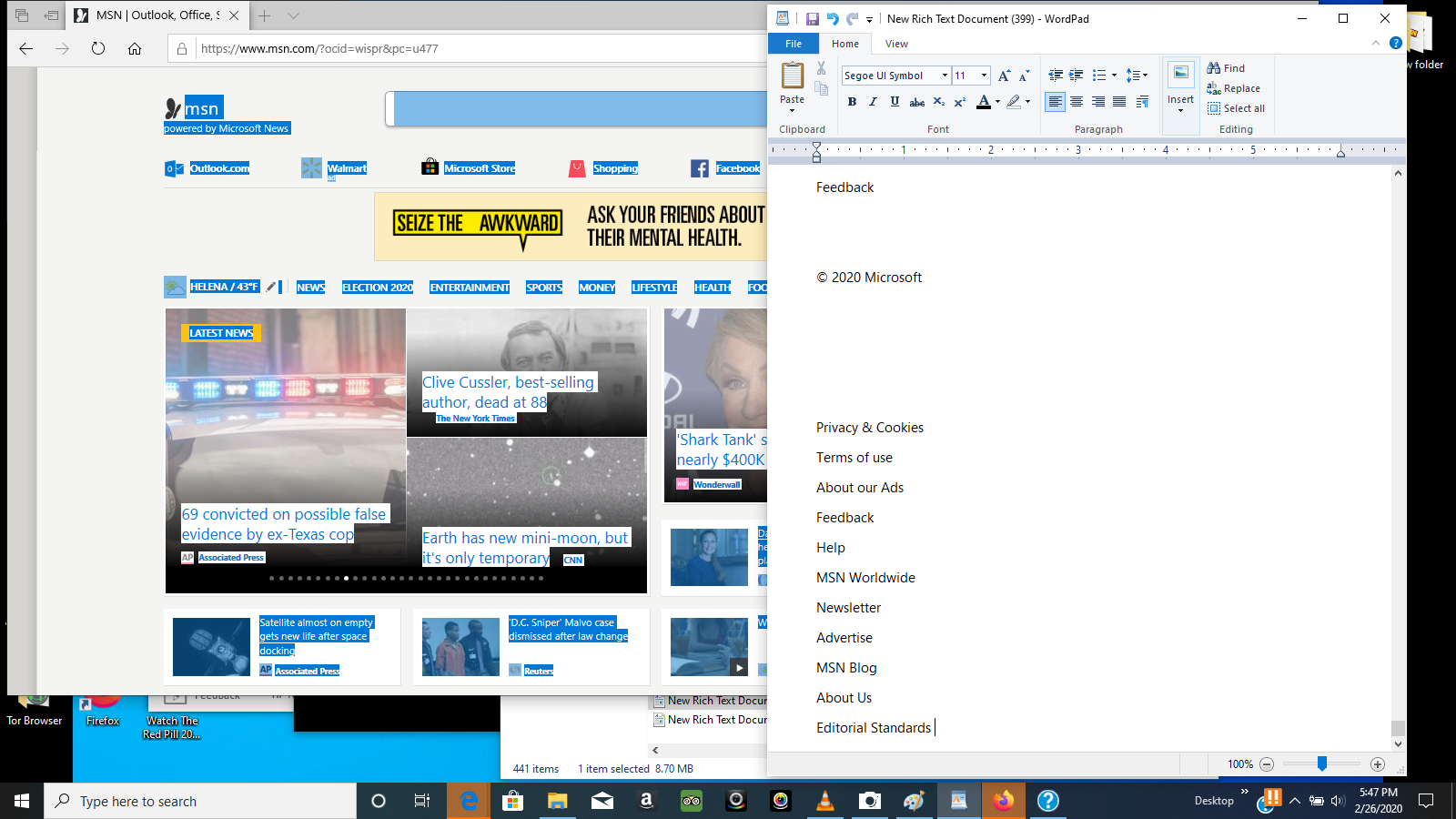Collapse the WordPad ribbon
The image size is (1456, 819).
tap(1375, 43)
